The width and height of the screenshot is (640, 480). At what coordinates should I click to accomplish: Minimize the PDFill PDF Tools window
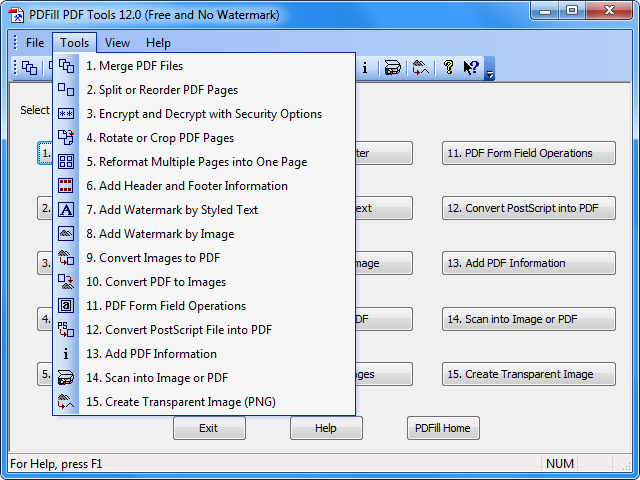tap(545, 11)
